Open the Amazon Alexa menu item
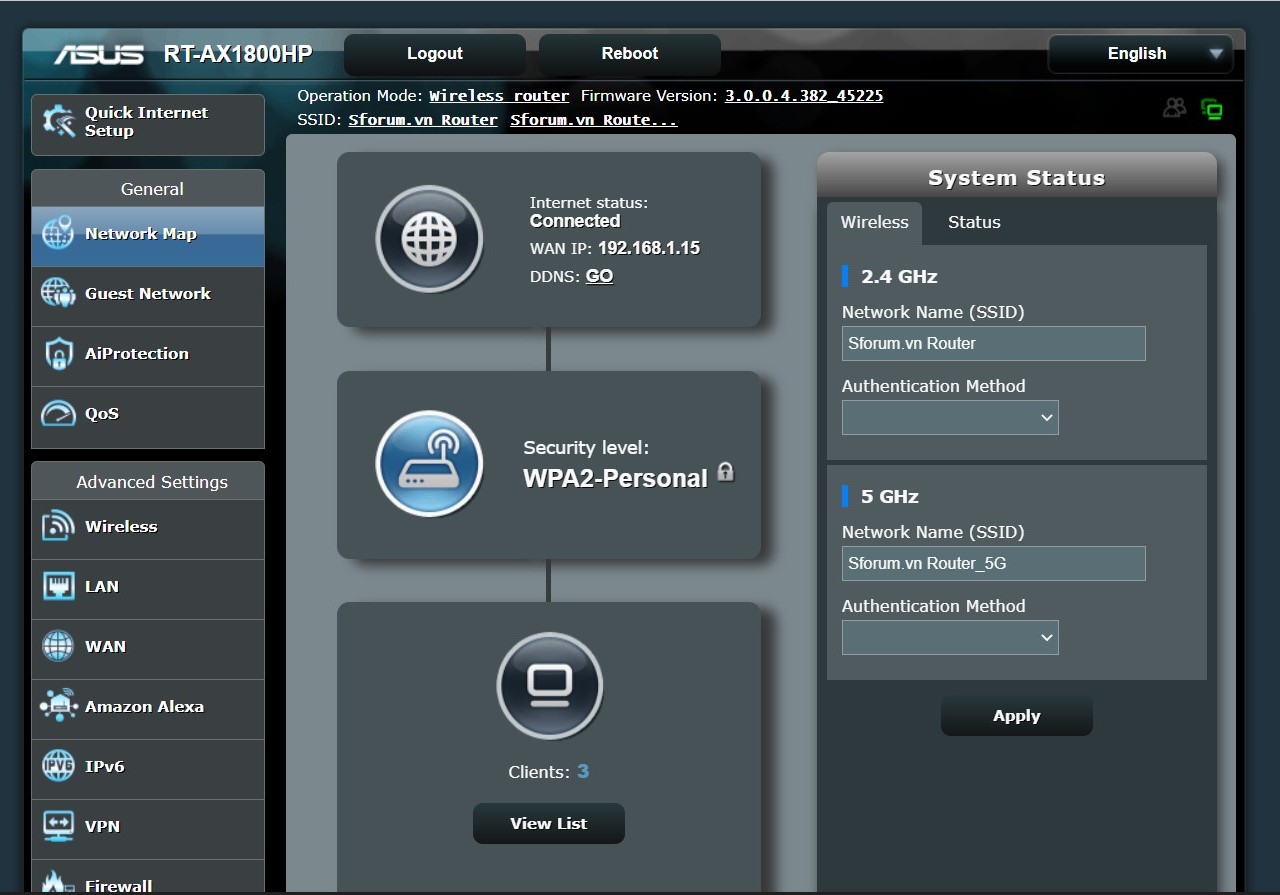This screenshot has width=1280, height=895. click(148, 709)
